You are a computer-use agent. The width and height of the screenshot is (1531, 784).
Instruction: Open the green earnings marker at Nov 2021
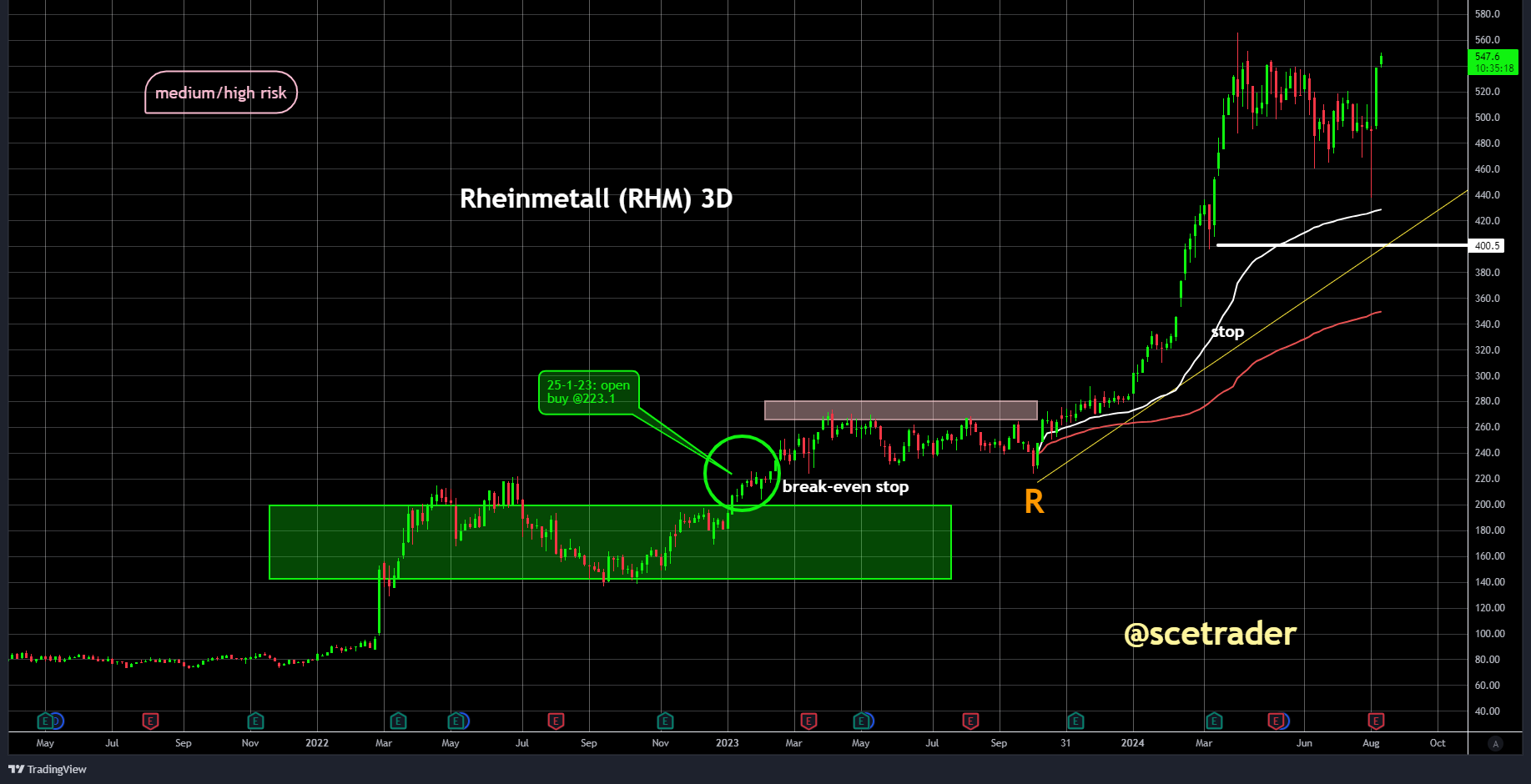(255, 721)
